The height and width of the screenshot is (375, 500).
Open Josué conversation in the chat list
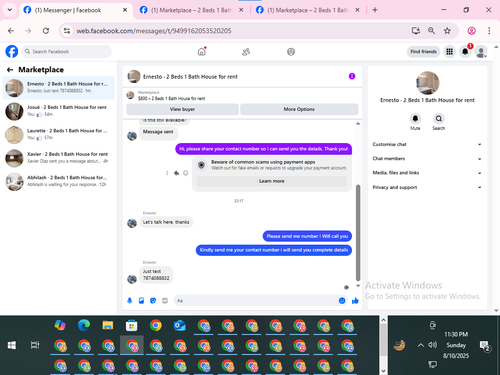tap(59, 111)
